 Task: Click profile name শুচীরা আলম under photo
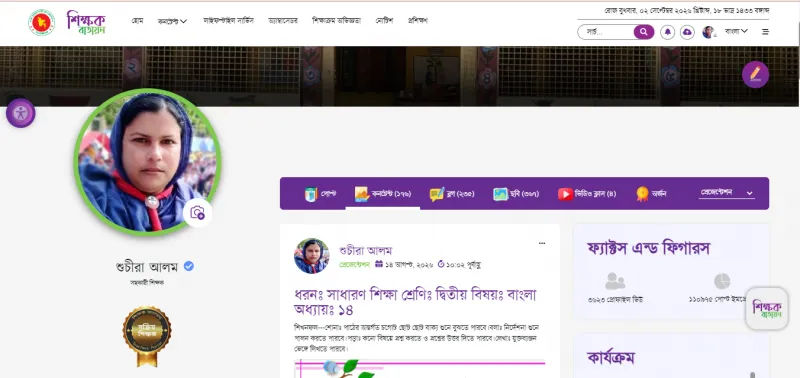[147, 266]
